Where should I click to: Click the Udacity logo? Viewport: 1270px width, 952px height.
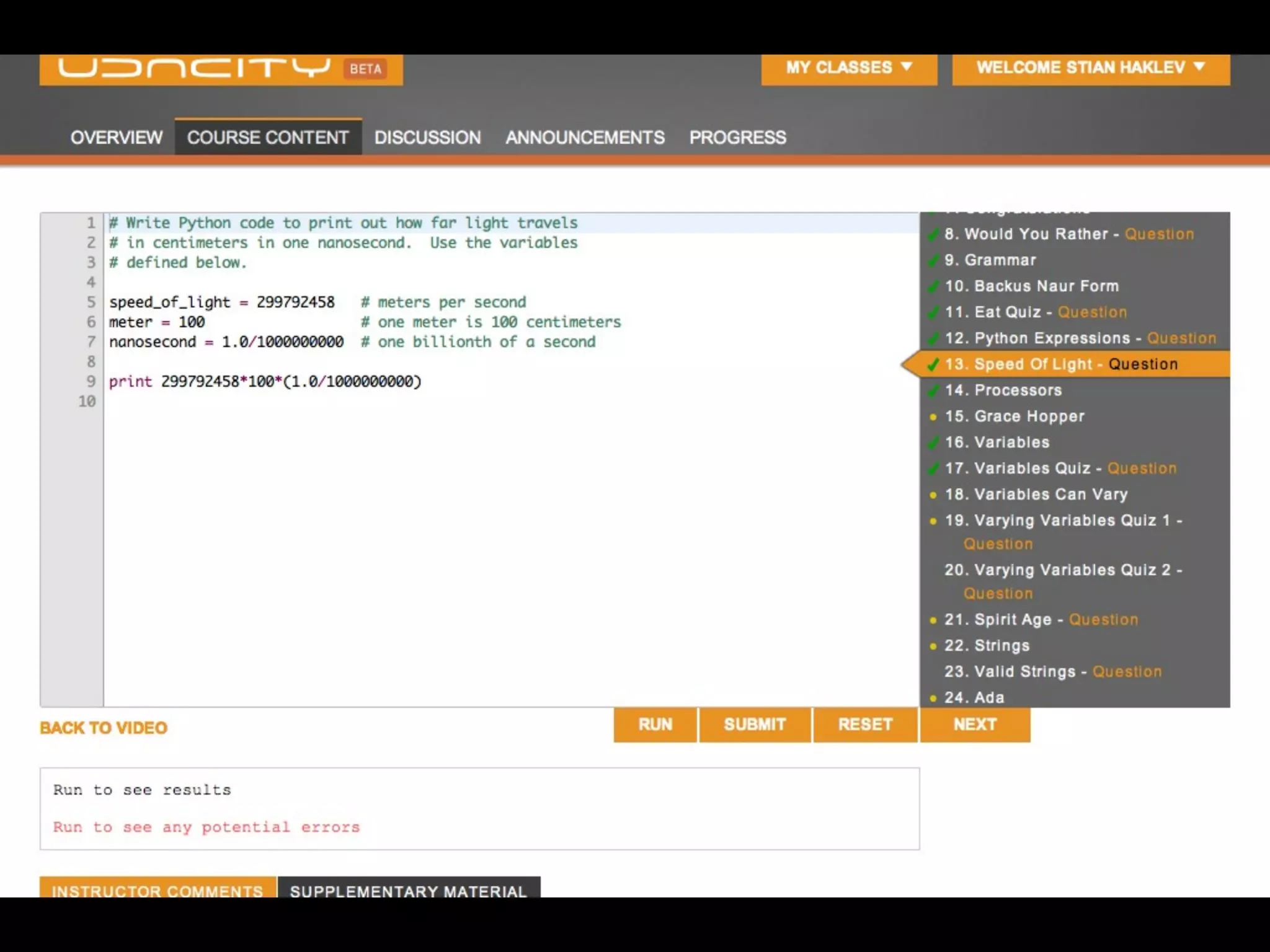click(x=193, y=68)
